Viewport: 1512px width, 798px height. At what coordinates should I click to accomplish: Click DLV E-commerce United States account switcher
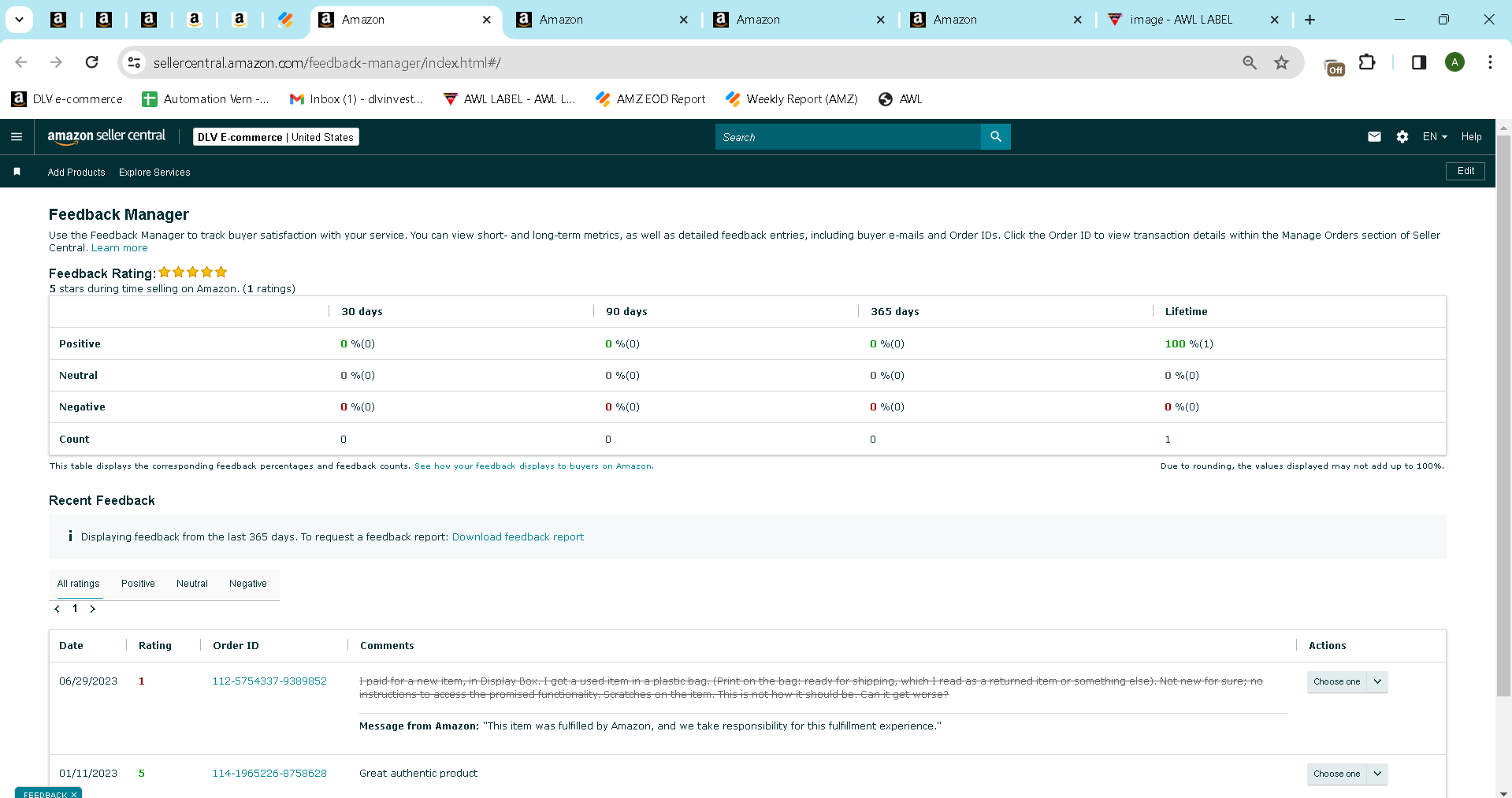(x=276, y=137)
